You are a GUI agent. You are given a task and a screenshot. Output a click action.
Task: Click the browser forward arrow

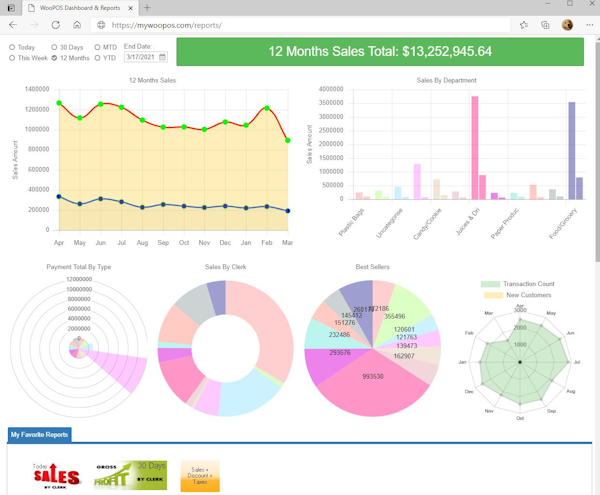pyautogui.click(x=34, y=25)
